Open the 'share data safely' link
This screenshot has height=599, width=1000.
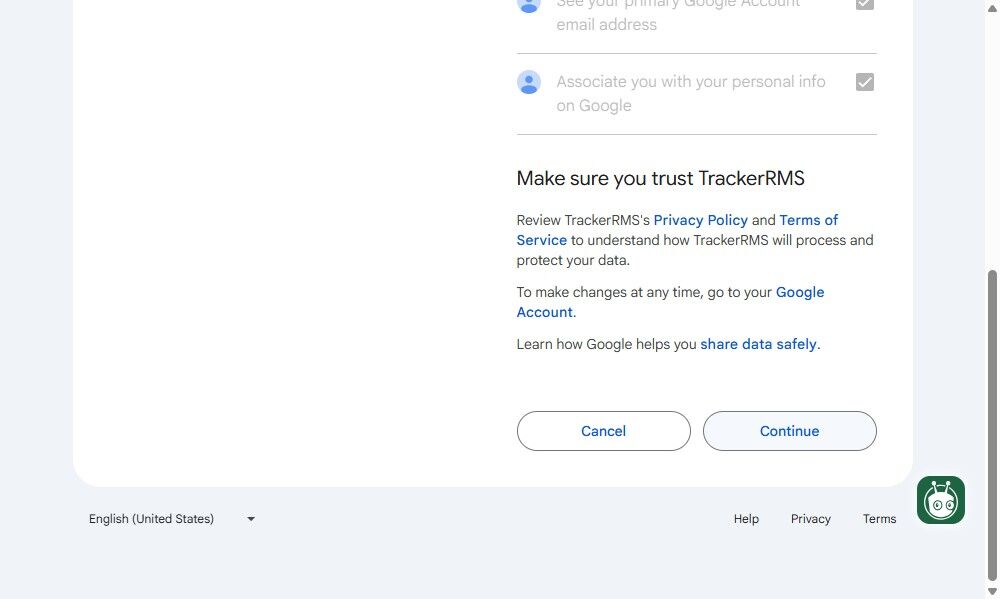coord(758,344)
